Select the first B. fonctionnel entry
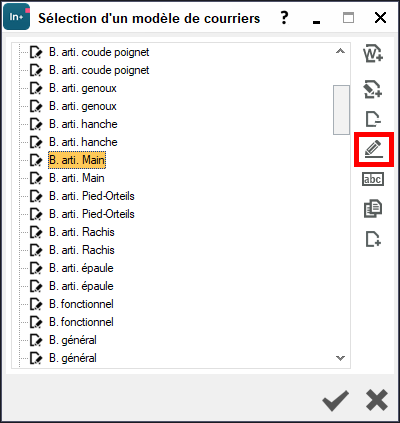 [81, 304]
